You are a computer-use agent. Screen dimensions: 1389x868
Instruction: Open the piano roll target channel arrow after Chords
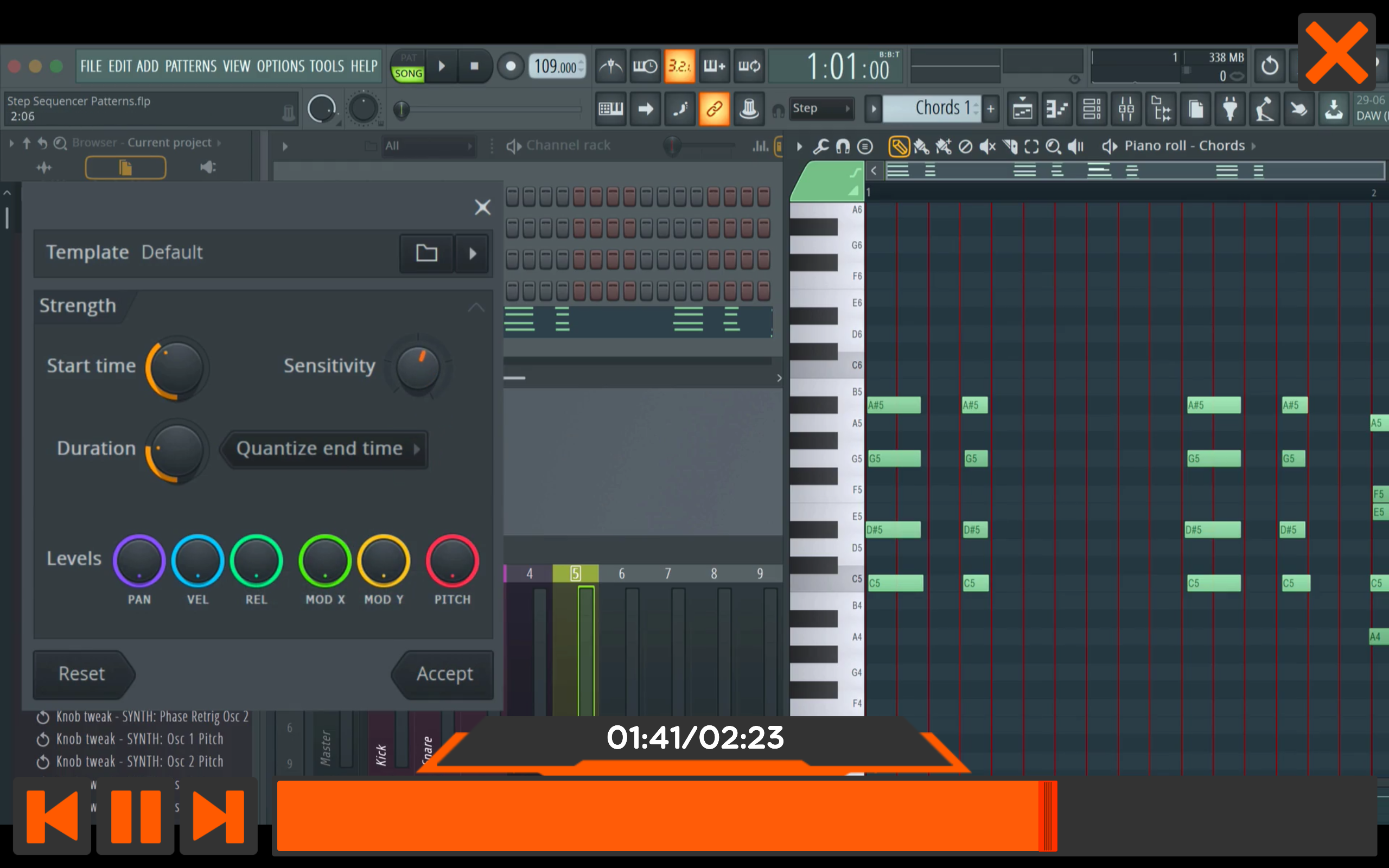tap(1253, 146)
